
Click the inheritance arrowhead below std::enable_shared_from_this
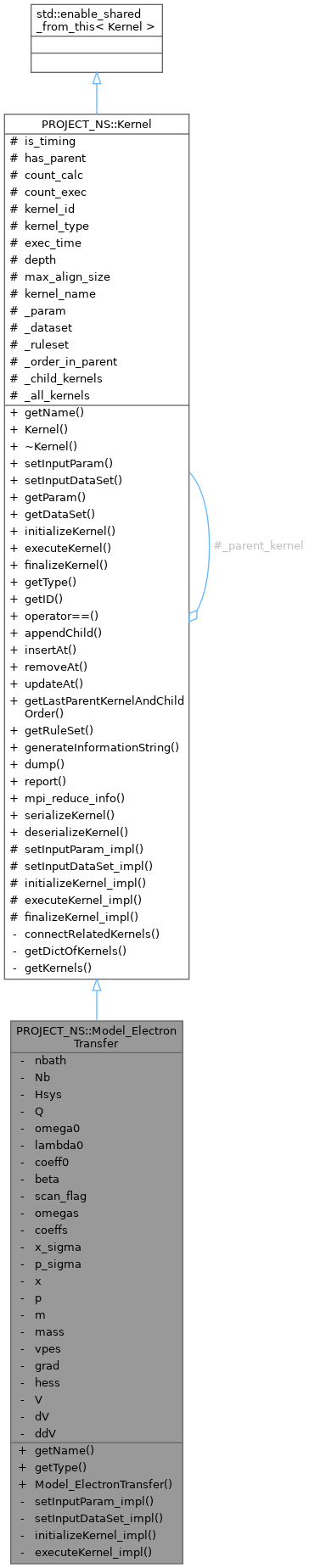(97, 78)
